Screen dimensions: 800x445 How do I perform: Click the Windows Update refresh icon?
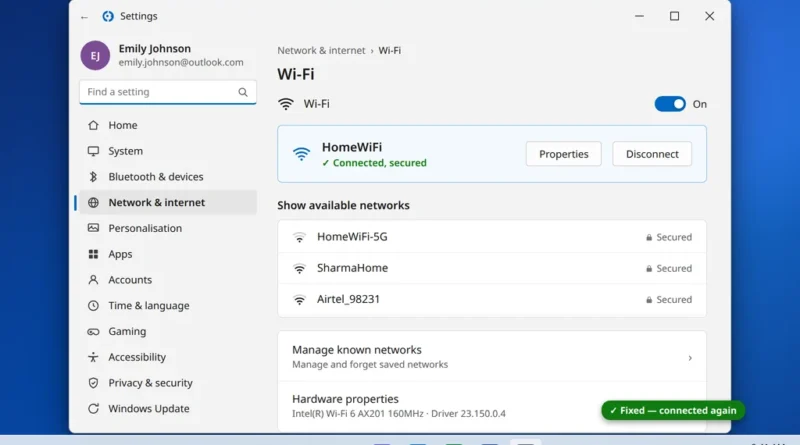coord(93,409)
